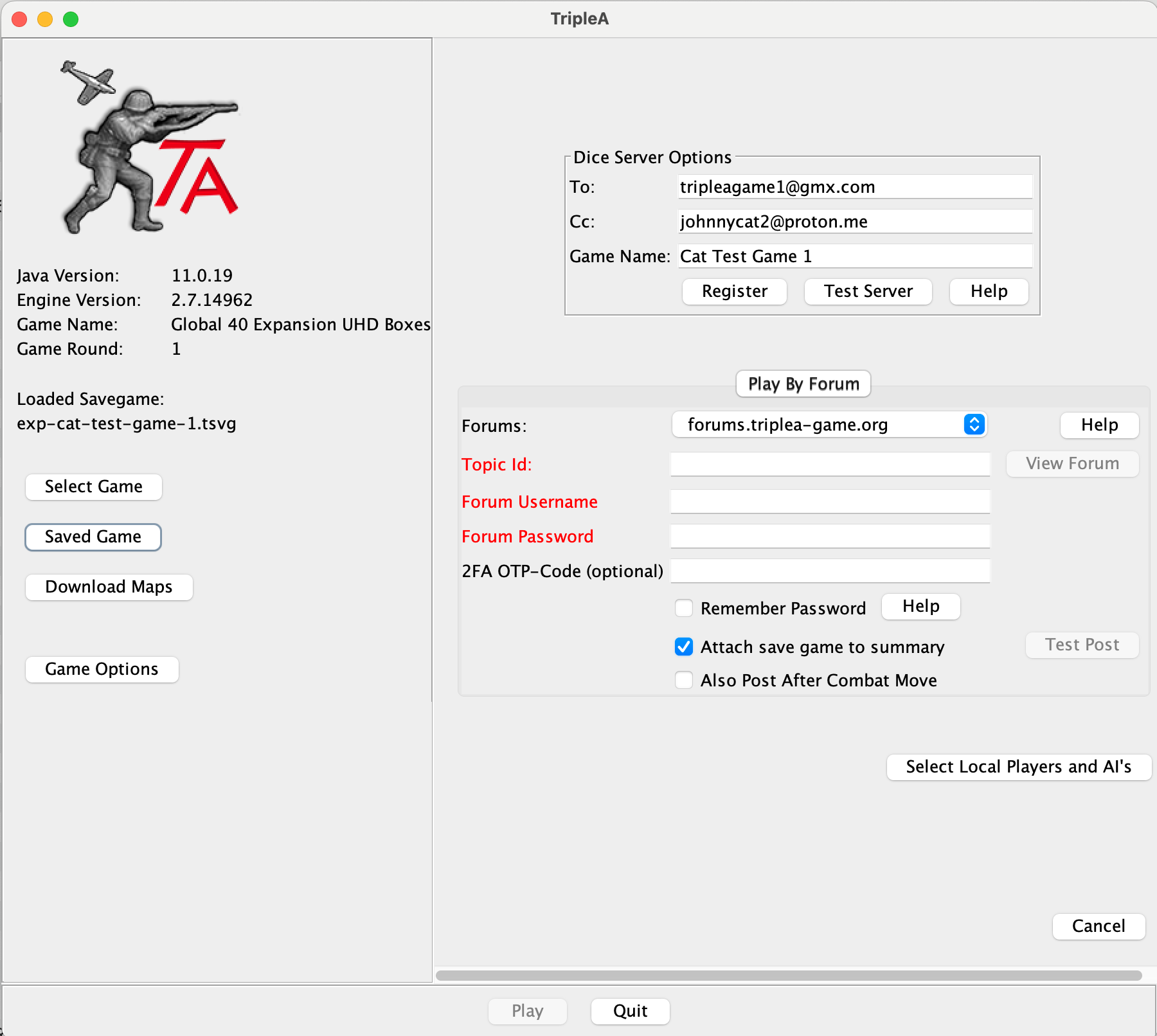Click the Topic Id input field
Viewport: 1157px width, 1036px height.
point(830,464)
